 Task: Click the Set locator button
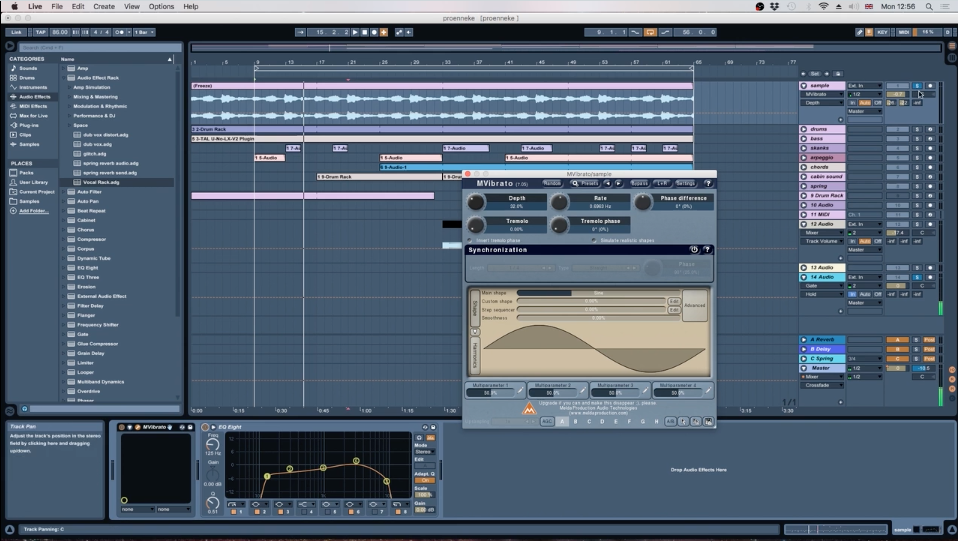pyautogui.click(x=815, y=74)
